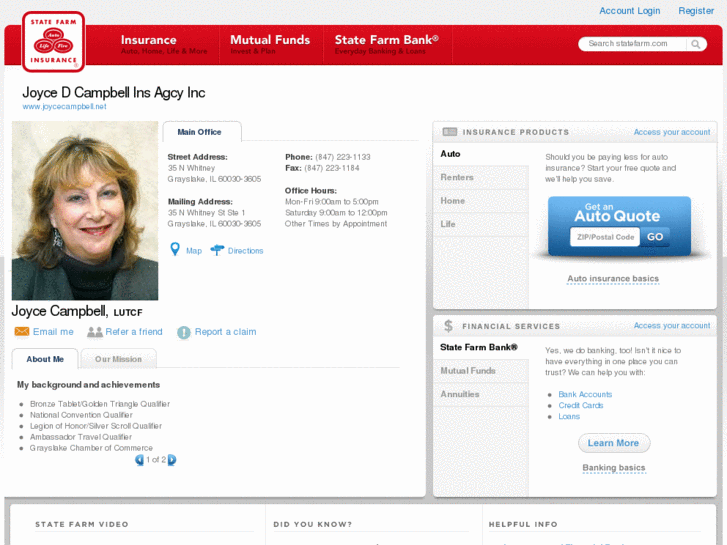Go to next achievements page arrow
Screen dimensions: 727x545
(x=172, y=460)
